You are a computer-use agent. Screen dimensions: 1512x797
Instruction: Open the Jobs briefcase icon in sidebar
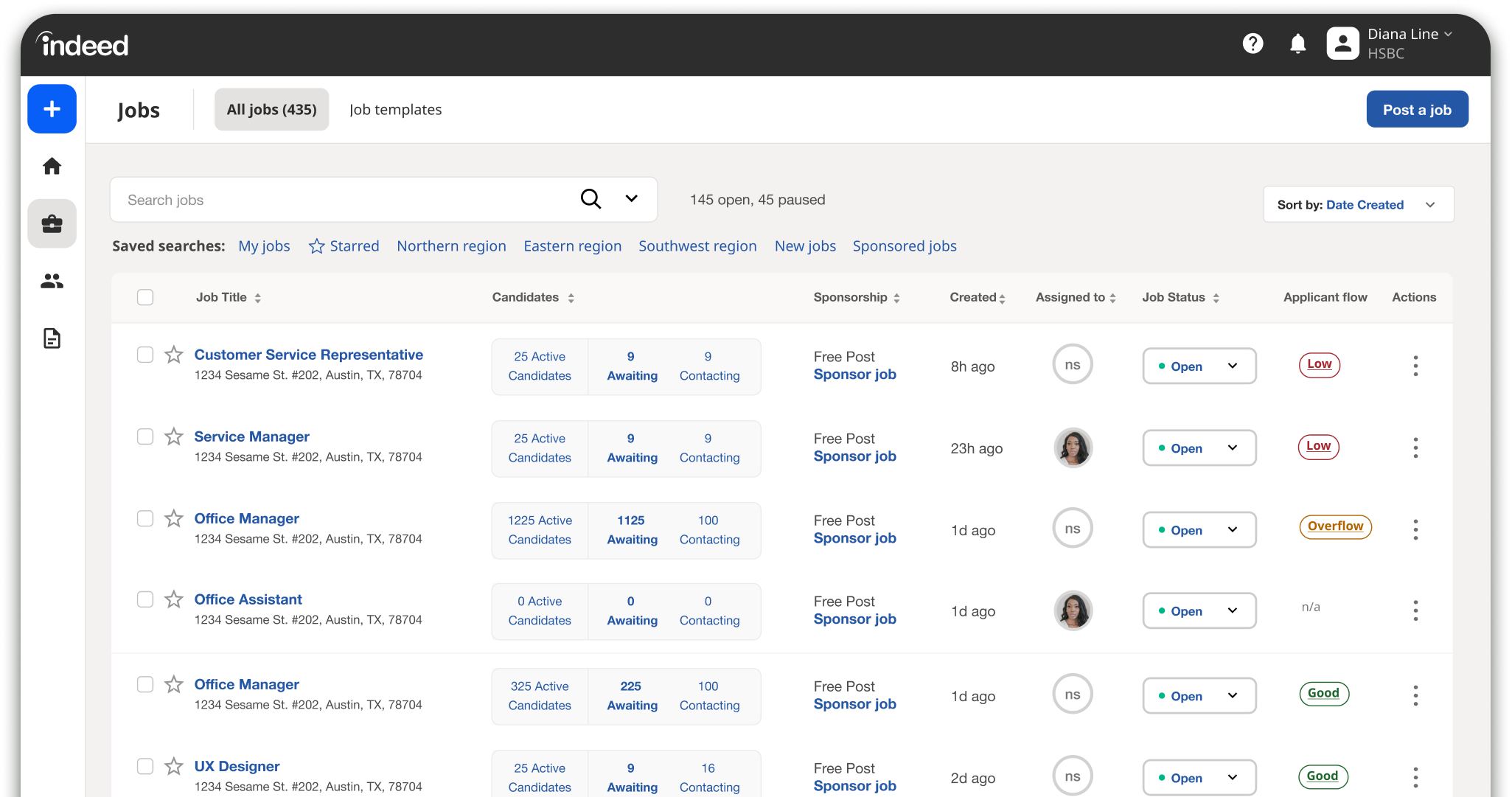click(x=52, y=223)
